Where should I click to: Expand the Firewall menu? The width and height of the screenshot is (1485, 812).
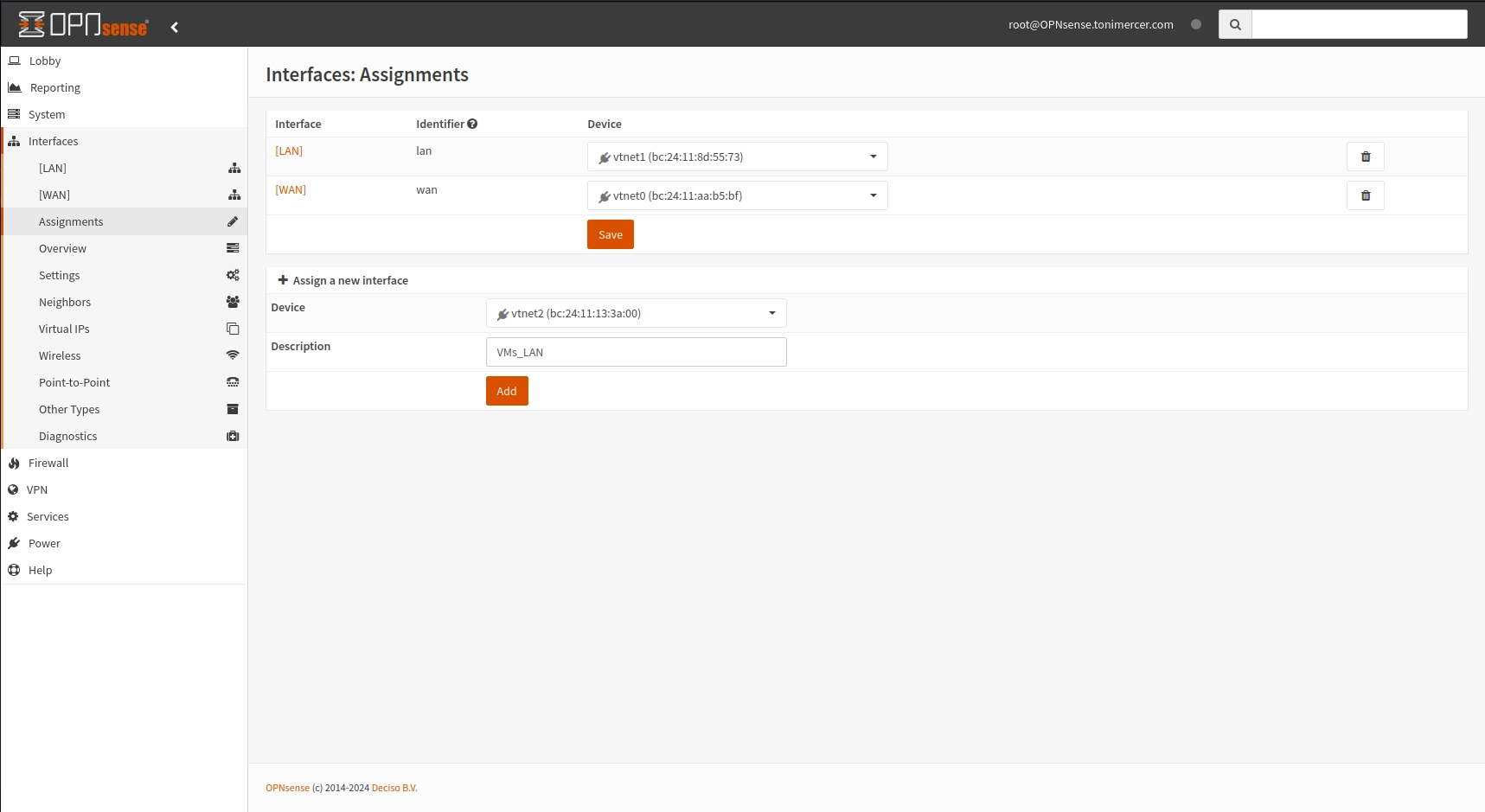pyautogui.click(x=124, y=463)
